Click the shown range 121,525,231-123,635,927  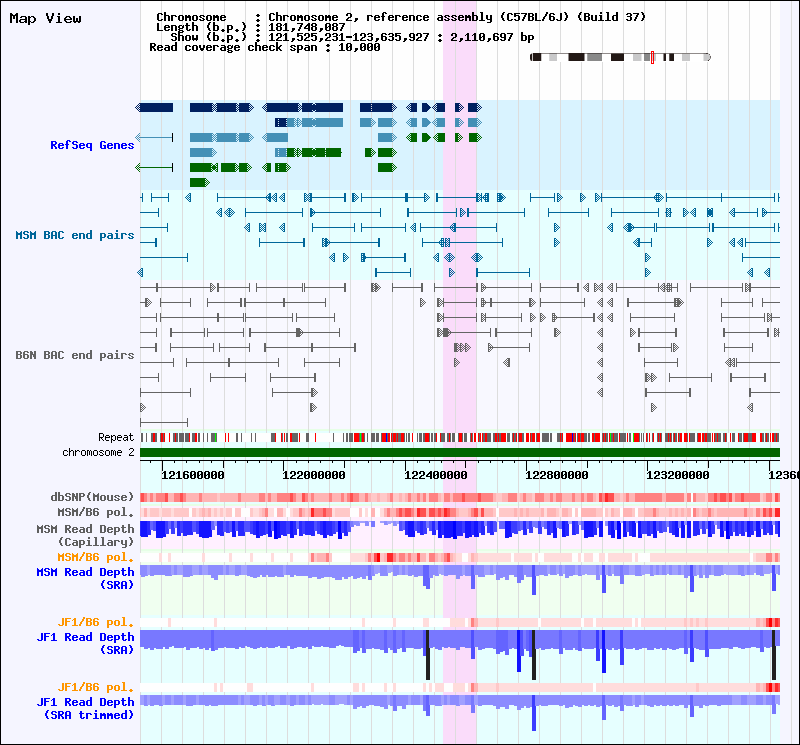(348, 37)
